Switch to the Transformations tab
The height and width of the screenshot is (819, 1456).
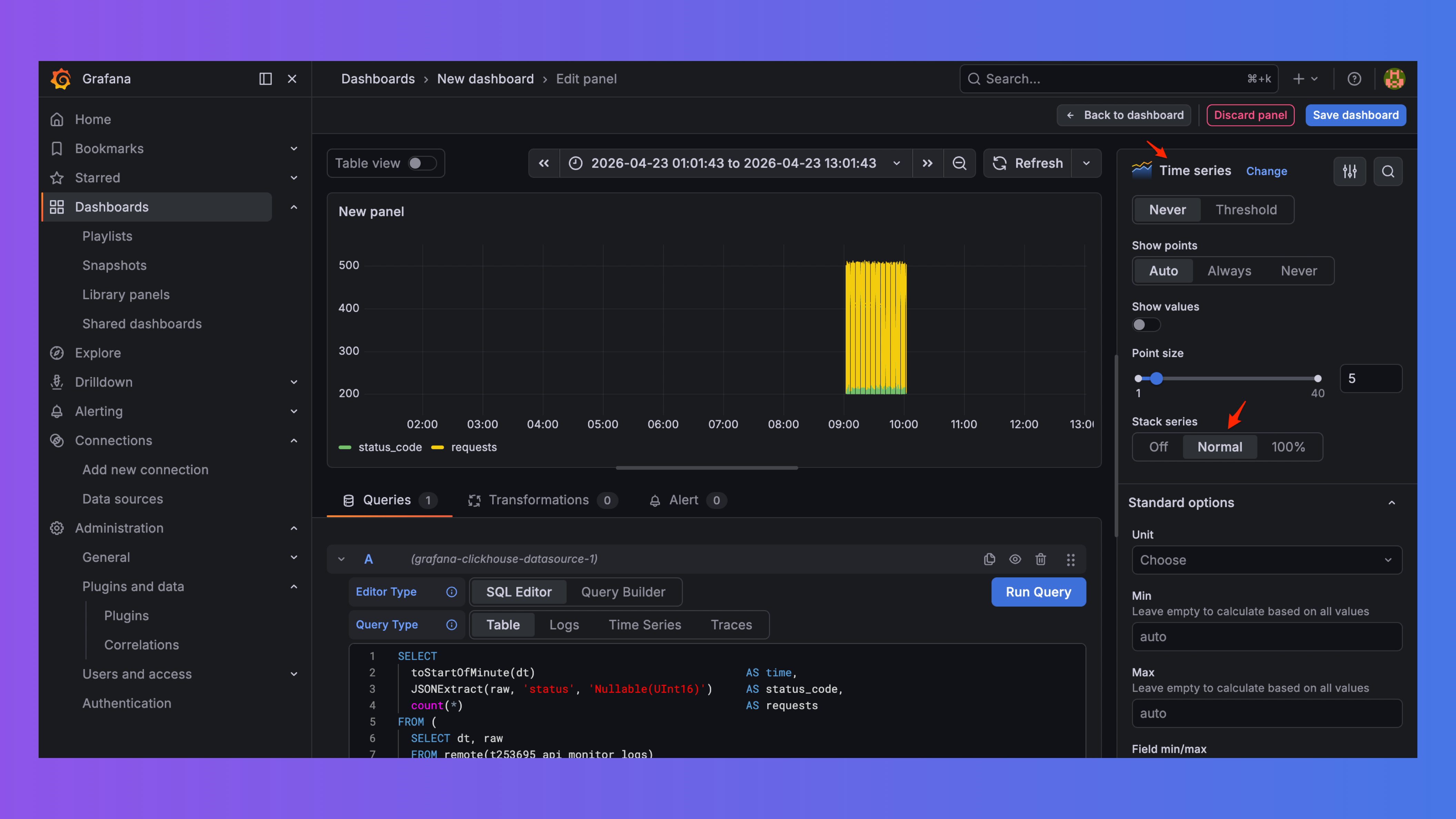(543, 500)
